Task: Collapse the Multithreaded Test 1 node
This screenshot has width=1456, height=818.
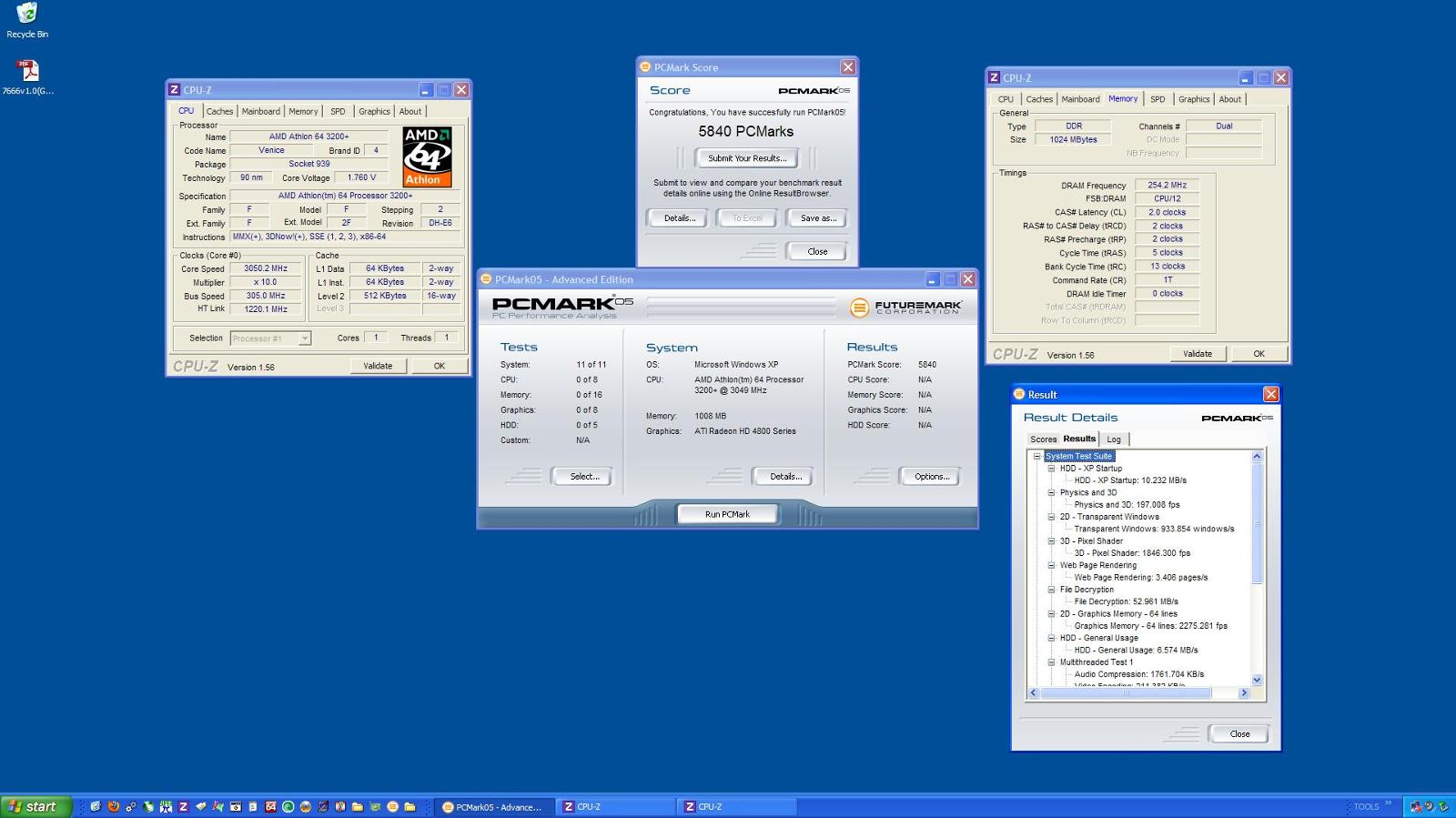Action: coord(1051,662)
